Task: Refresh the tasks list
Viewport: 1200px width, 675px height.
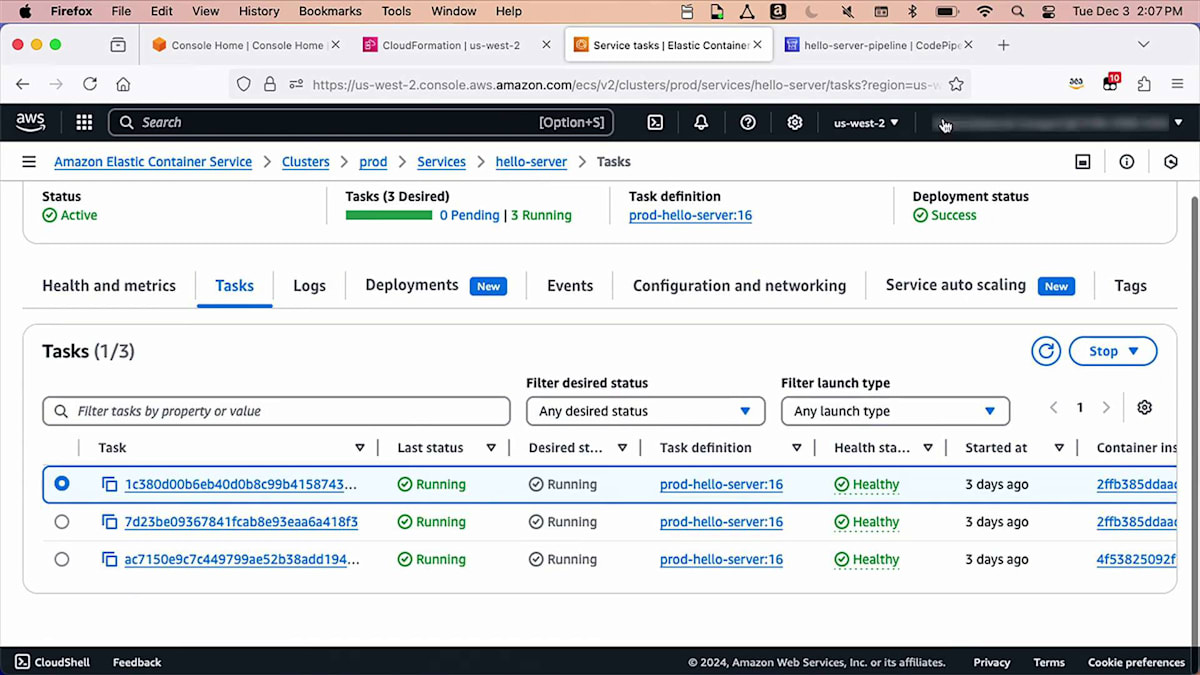Action: (x=1046, y=351)
